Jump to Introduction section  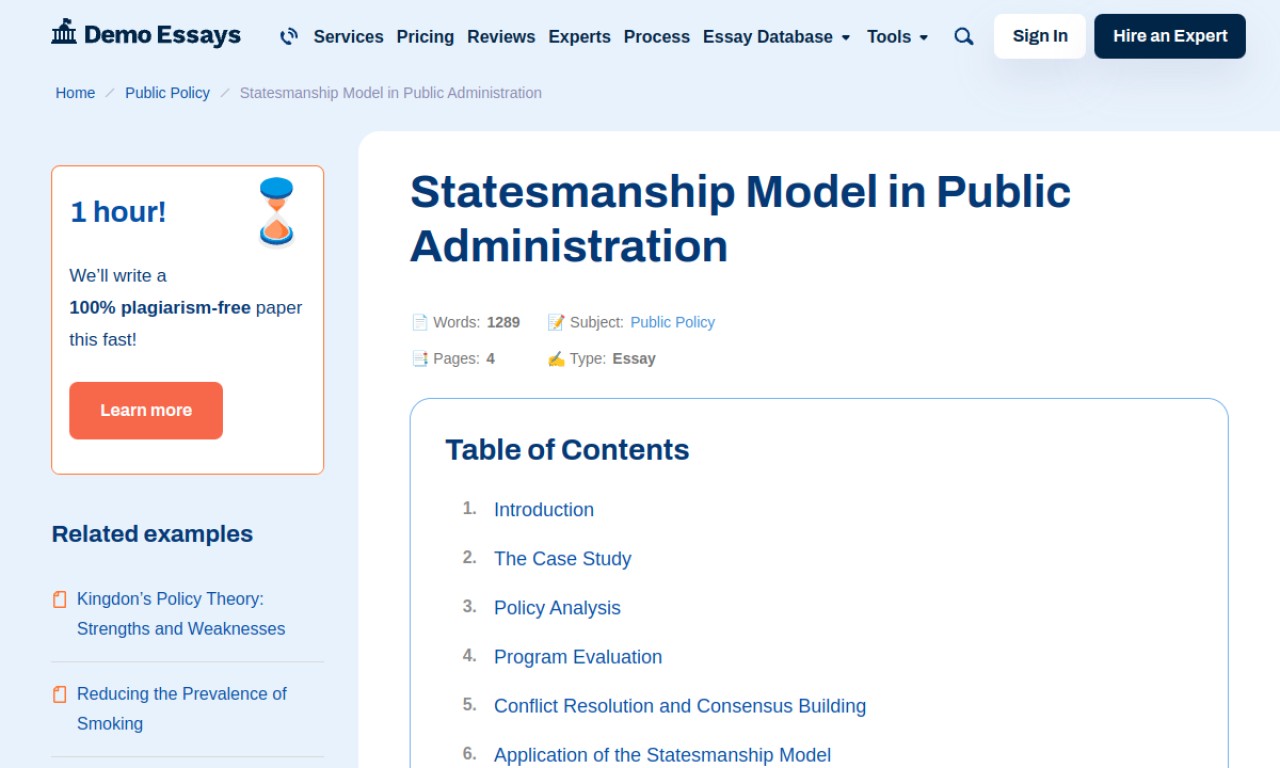pos(544,510)
